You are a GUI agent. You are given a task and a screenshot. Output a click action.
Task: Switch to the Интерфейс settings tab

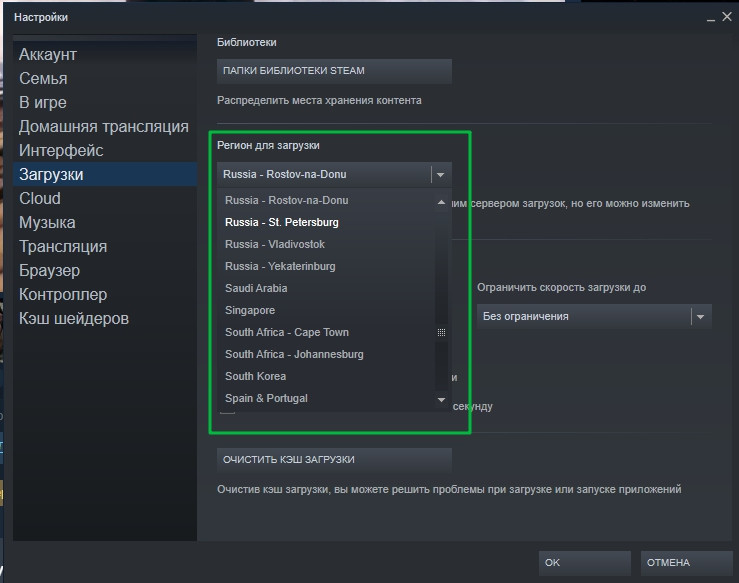pyautogui.click(x=61, y=150)
